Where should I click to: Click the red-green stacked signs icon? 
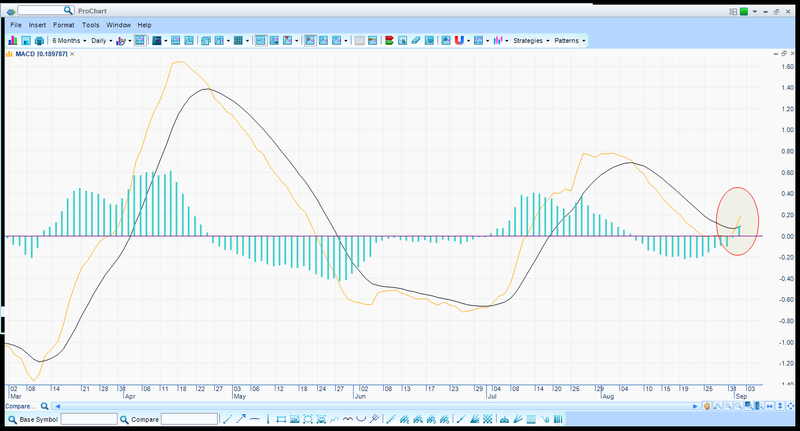click(389, 40)
